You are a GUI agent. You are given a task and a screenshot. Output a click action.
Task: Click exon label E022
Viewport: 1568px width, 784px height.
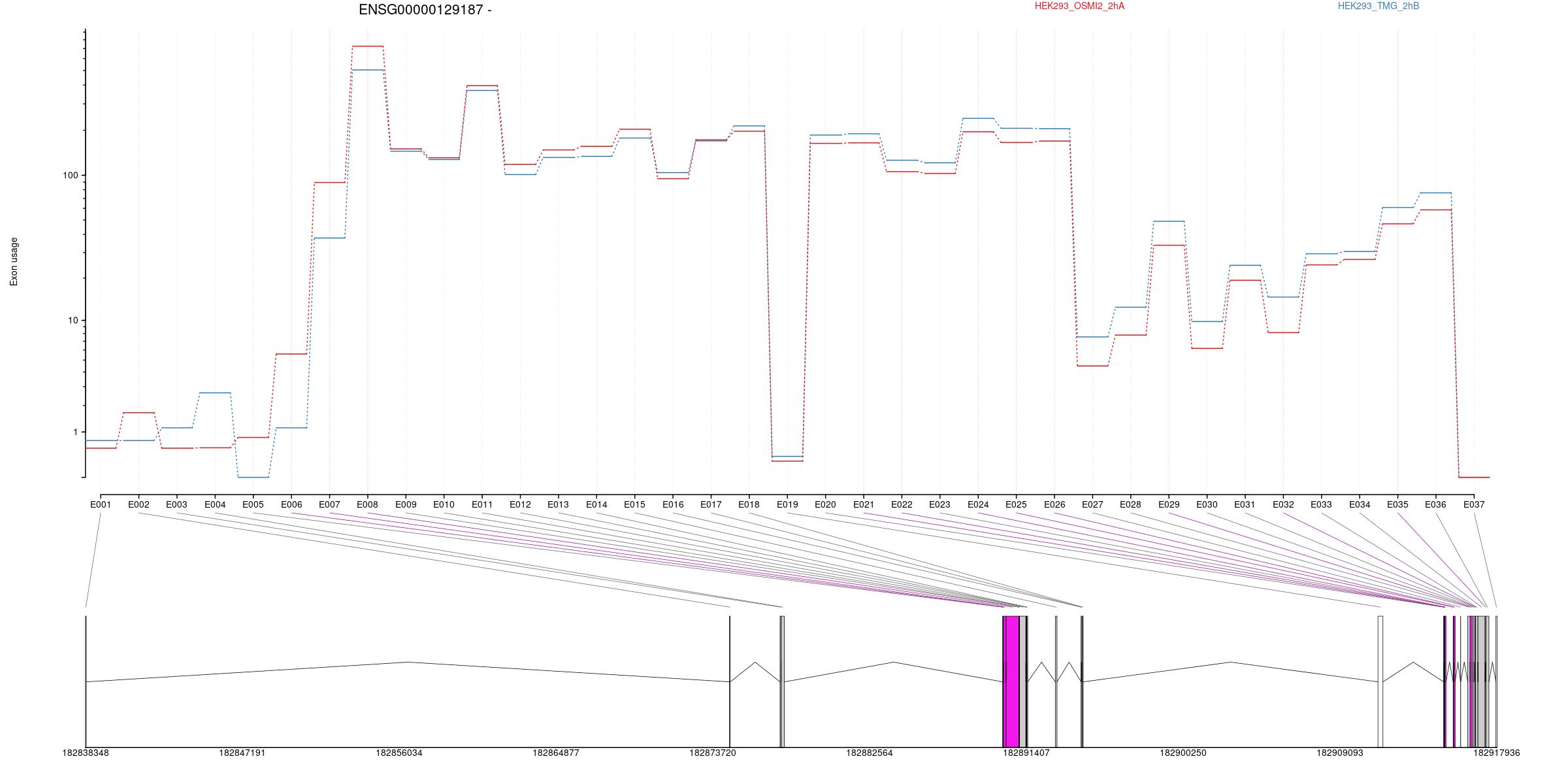pyautogui.click(x=902, y=504)
